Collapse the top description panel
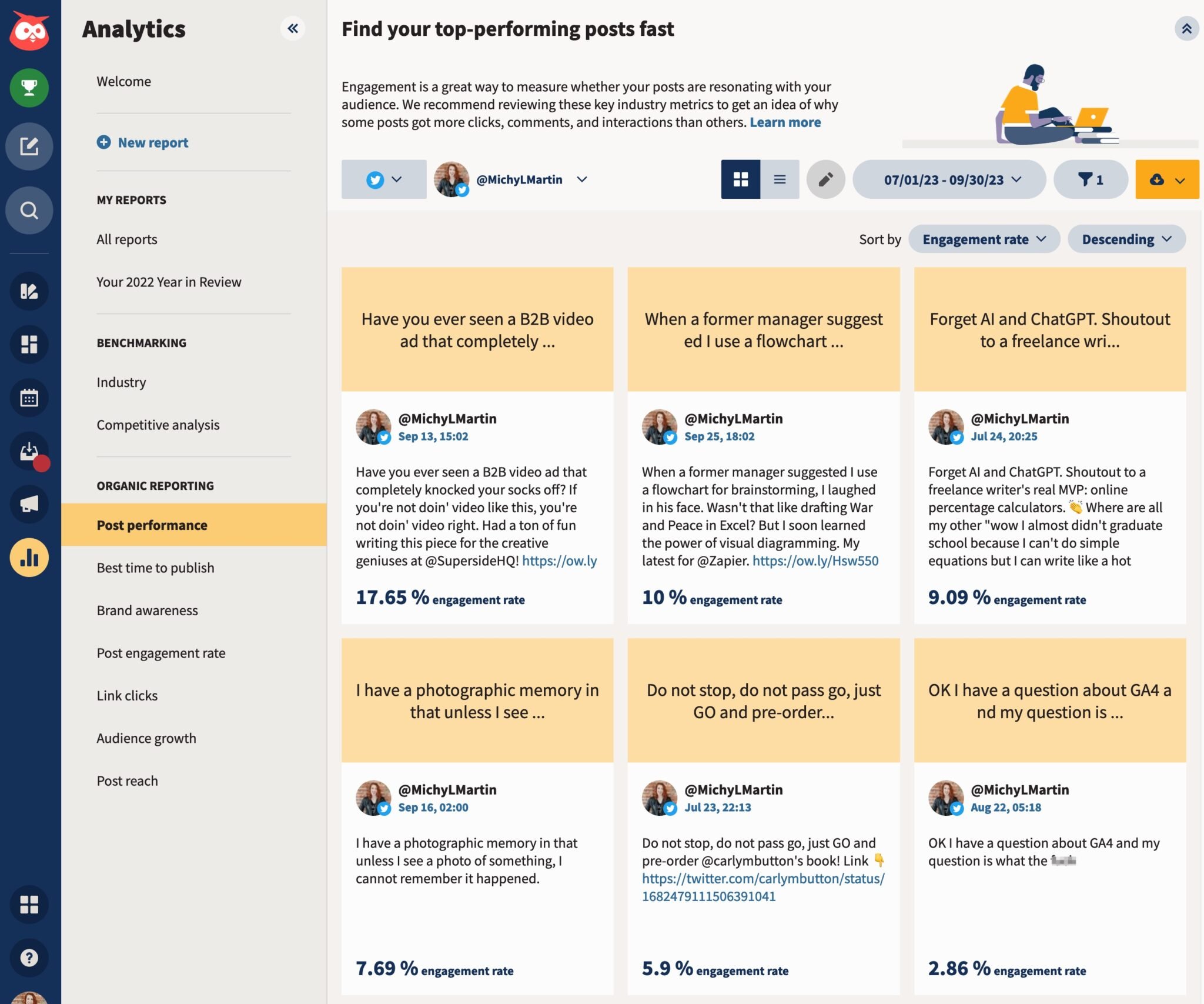 click(x=1186, y=28)
